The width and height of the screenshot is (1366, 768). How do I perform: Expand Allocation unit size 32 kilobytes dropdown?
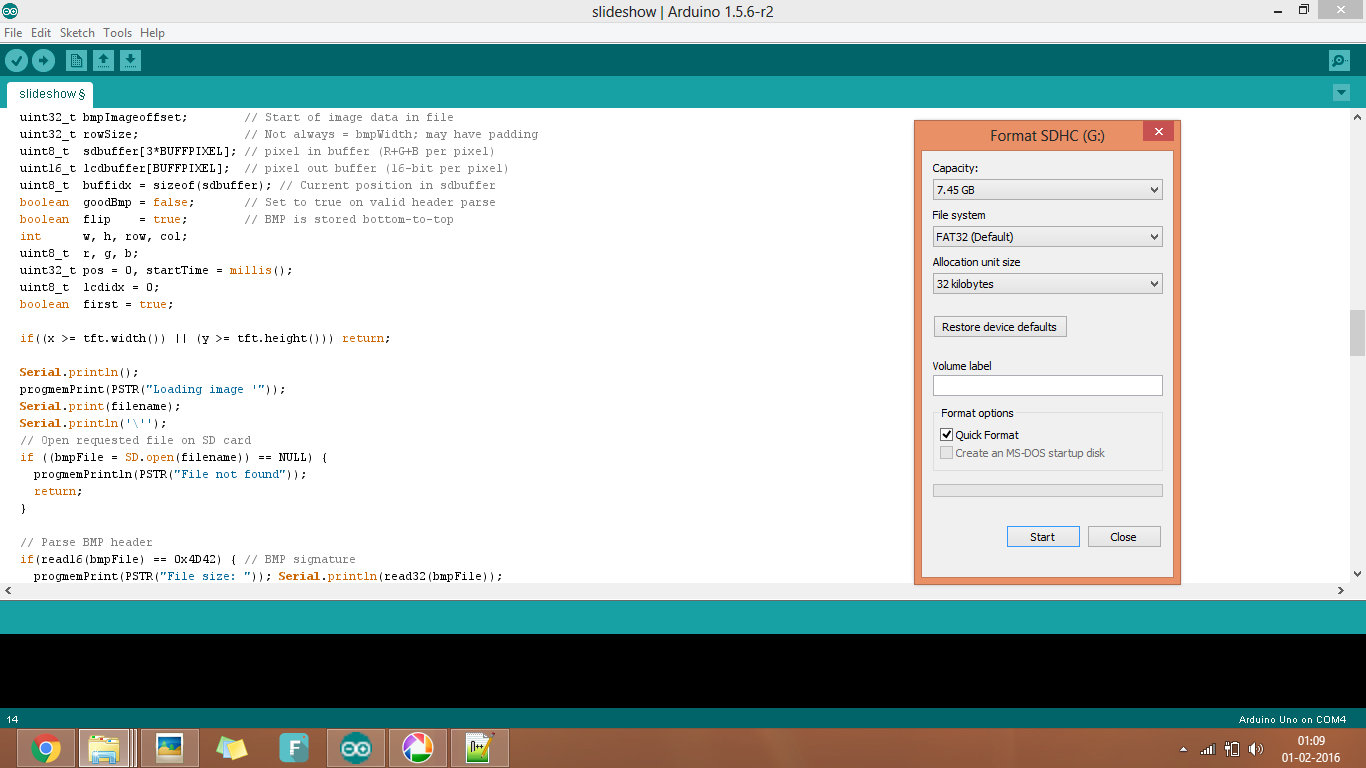pos(1047,283)
